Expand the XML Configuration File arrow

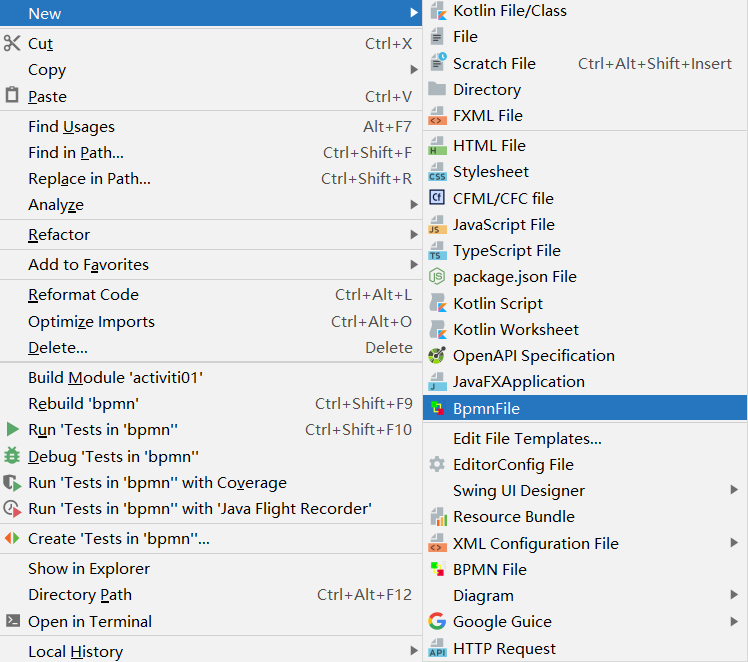(734, 543)
